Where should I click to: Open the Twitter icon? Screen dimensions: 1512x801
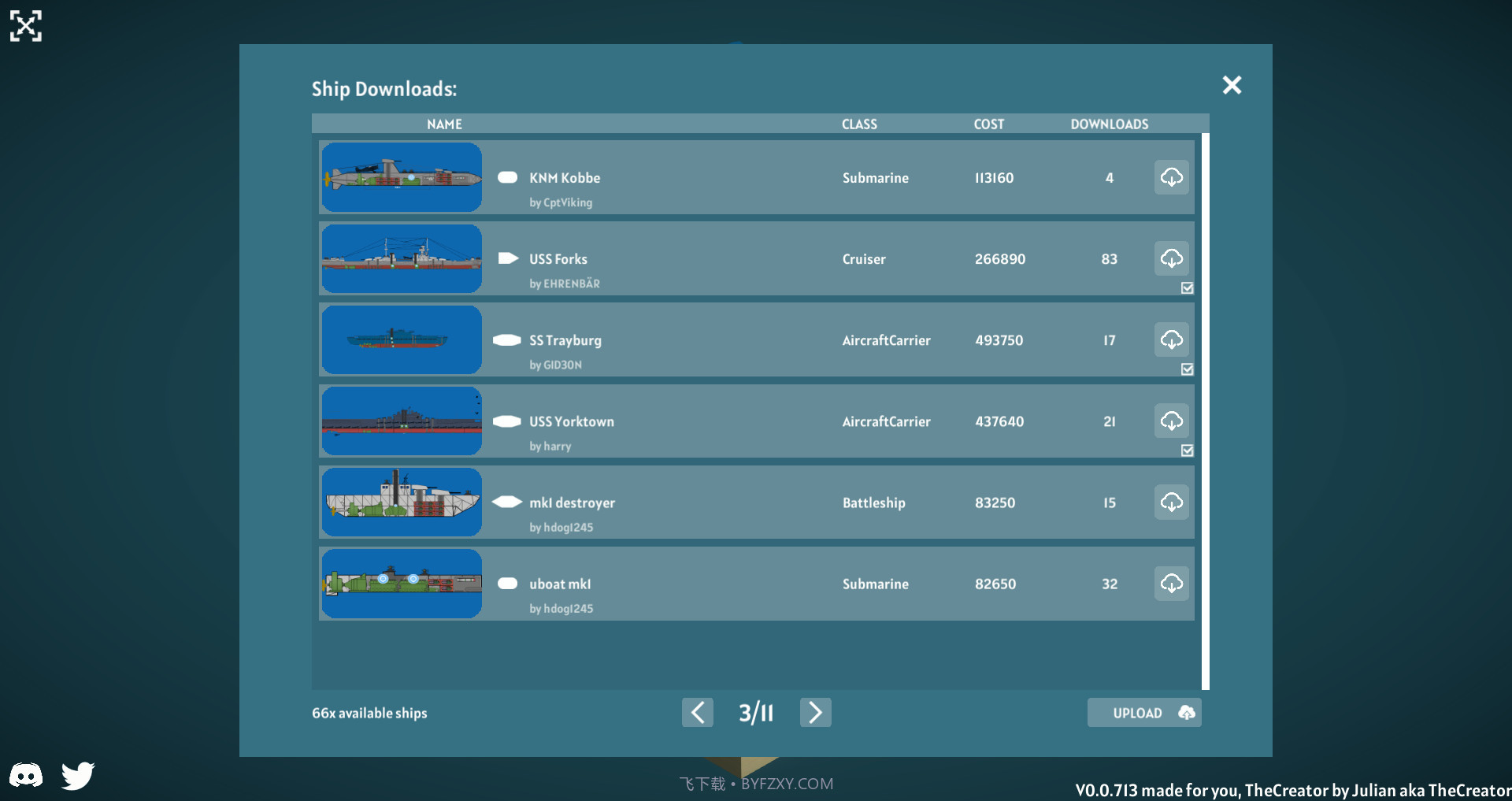[77, 775]
